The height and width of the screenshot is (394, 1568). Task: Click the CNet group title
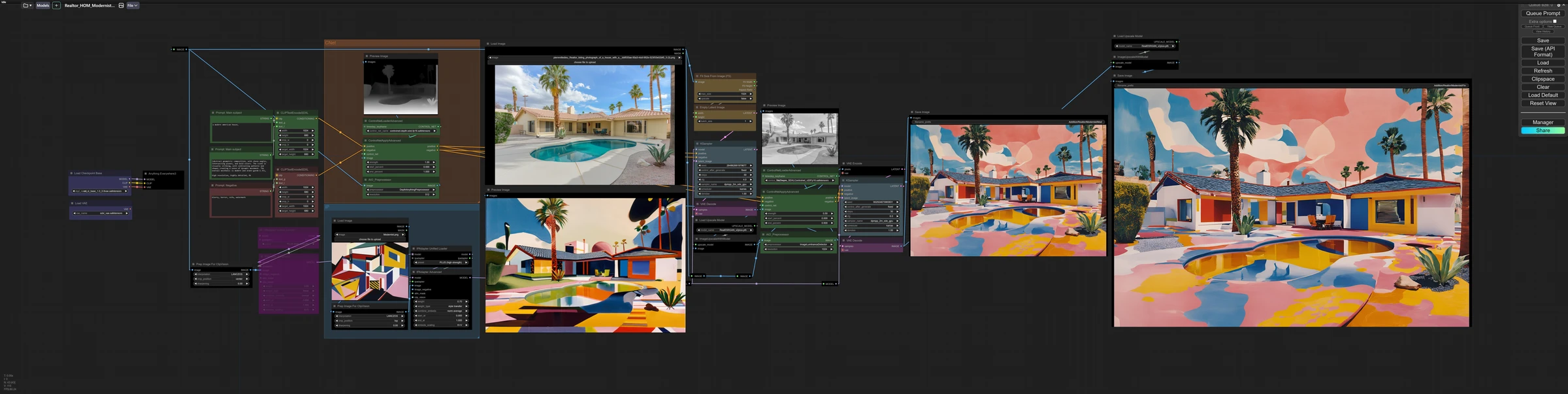tap(331, 43)
